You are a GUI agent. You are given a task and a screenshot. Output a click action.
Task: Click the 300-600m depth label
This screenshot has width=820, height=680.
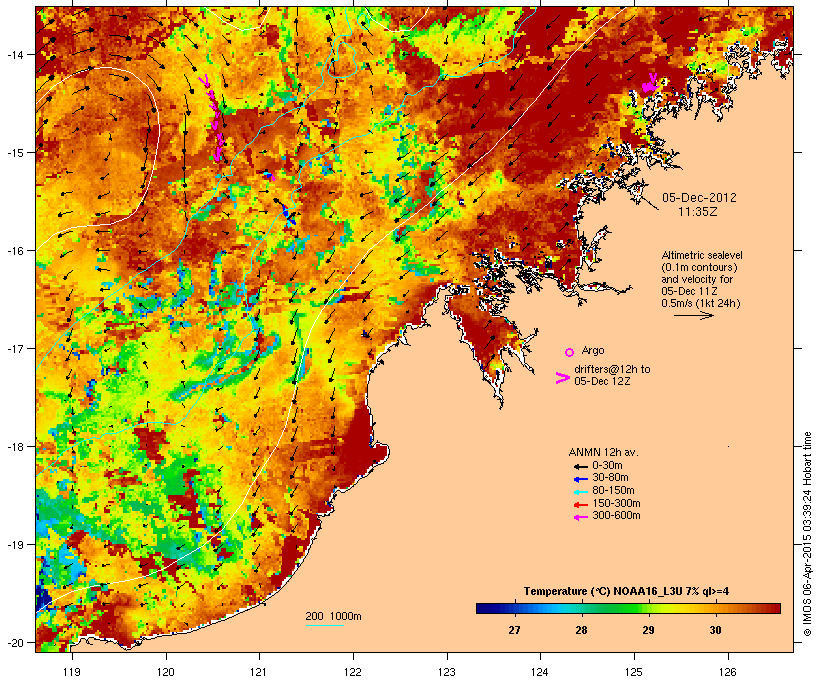coord(617,516)
